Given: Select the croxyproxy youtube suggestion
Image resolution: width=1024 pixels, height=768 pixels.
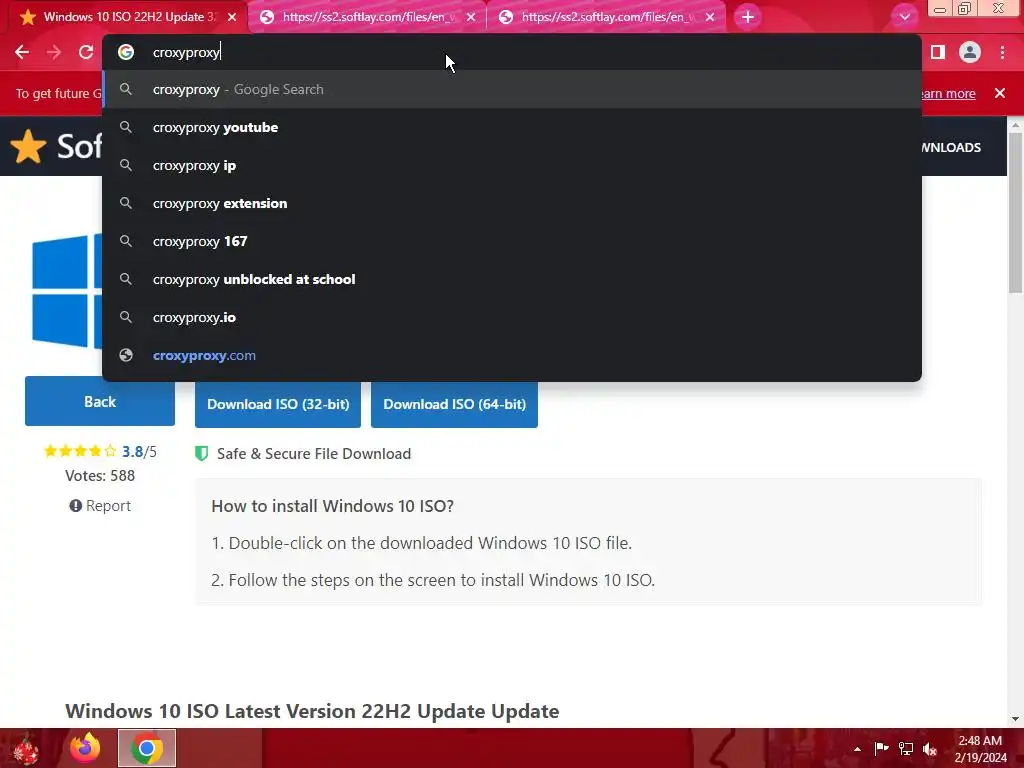Looking at the screenshot, I should [x=511, y=127].
